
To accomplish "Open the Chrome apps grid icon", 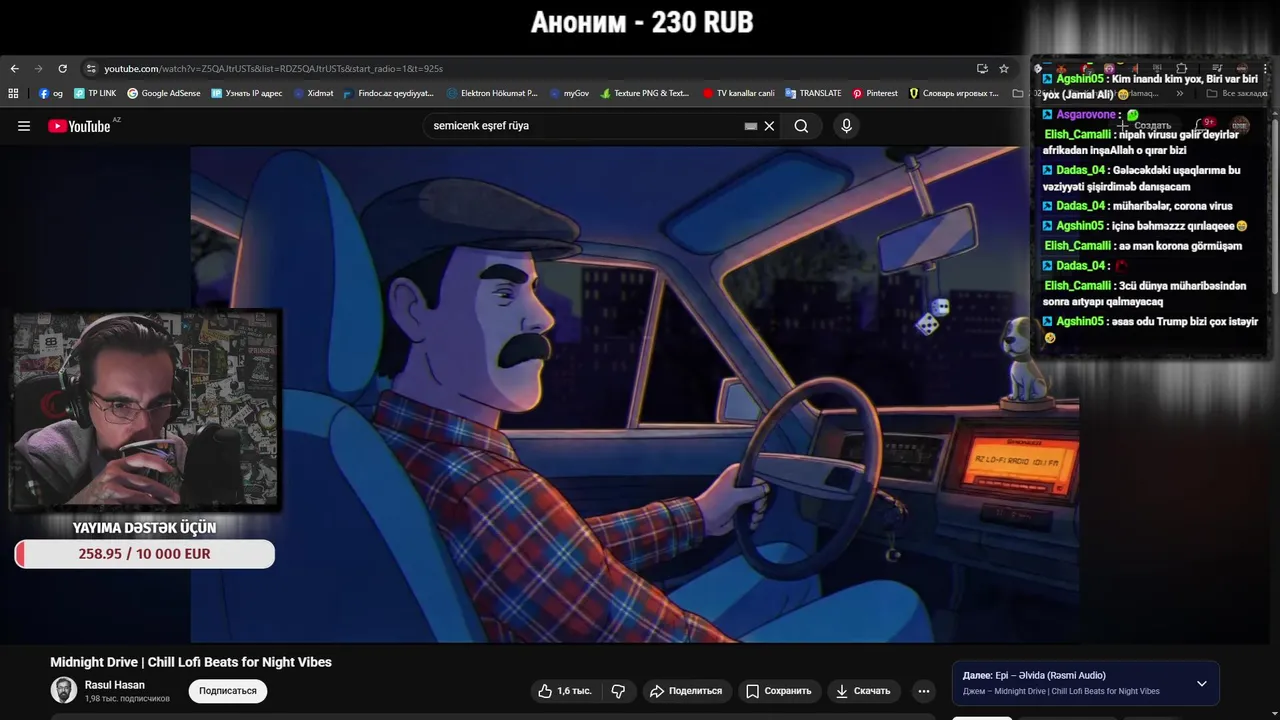I will (13, 93).
